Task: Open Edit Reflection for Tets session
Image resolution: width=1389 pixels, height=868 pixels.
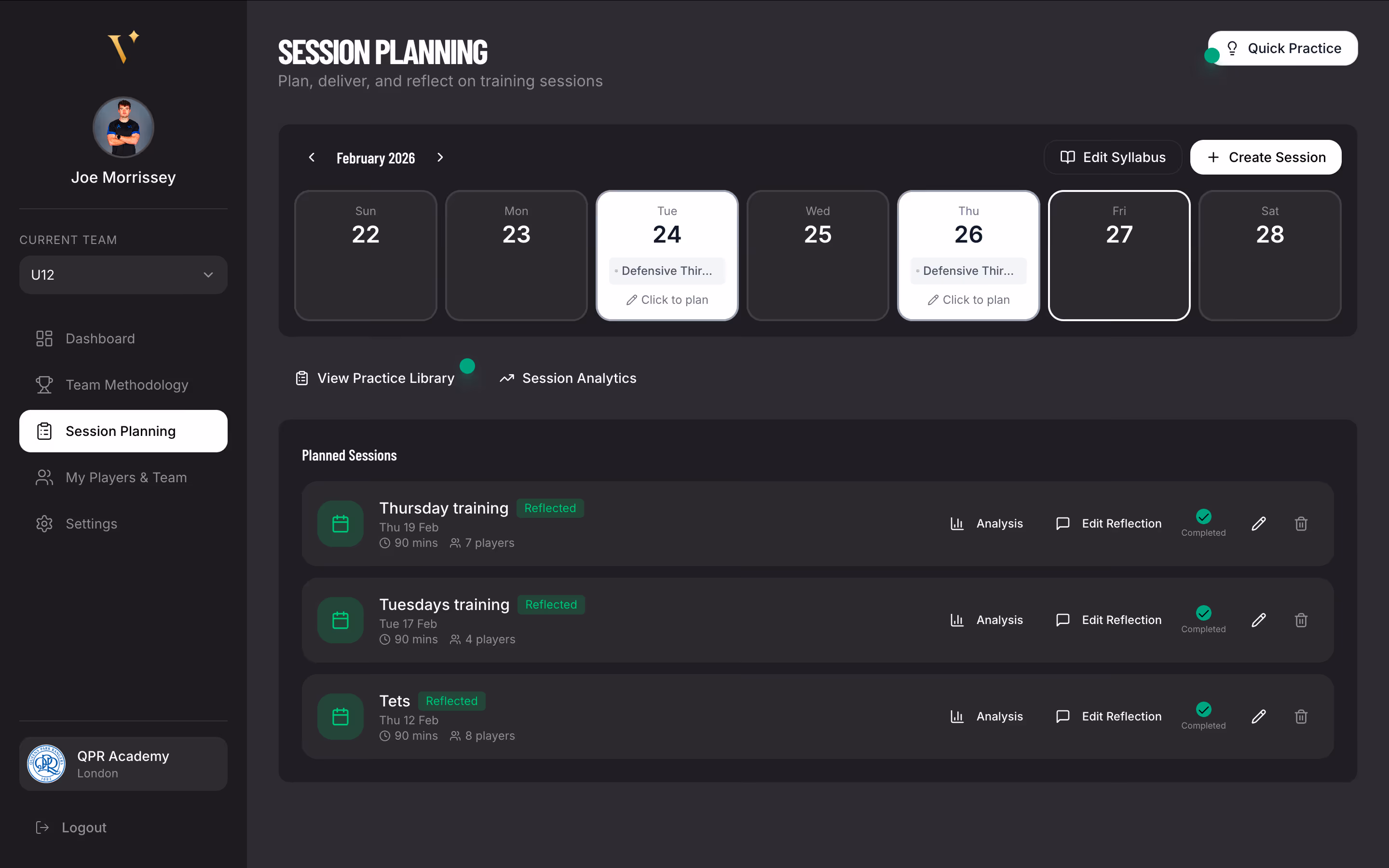Action: pos(1109,717)
